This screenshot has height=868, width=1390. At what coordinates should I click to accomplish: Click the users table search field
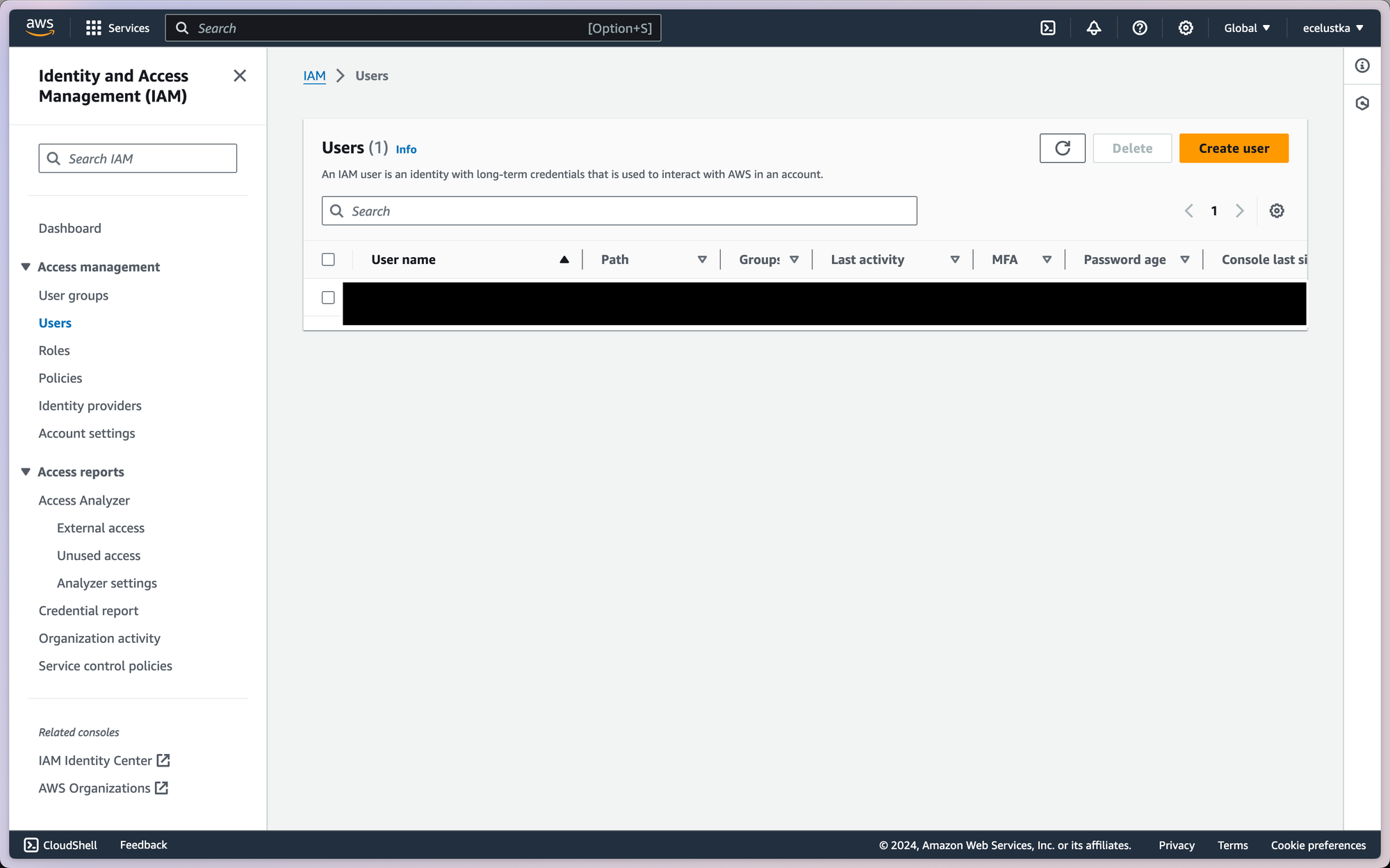coord(619,211)
